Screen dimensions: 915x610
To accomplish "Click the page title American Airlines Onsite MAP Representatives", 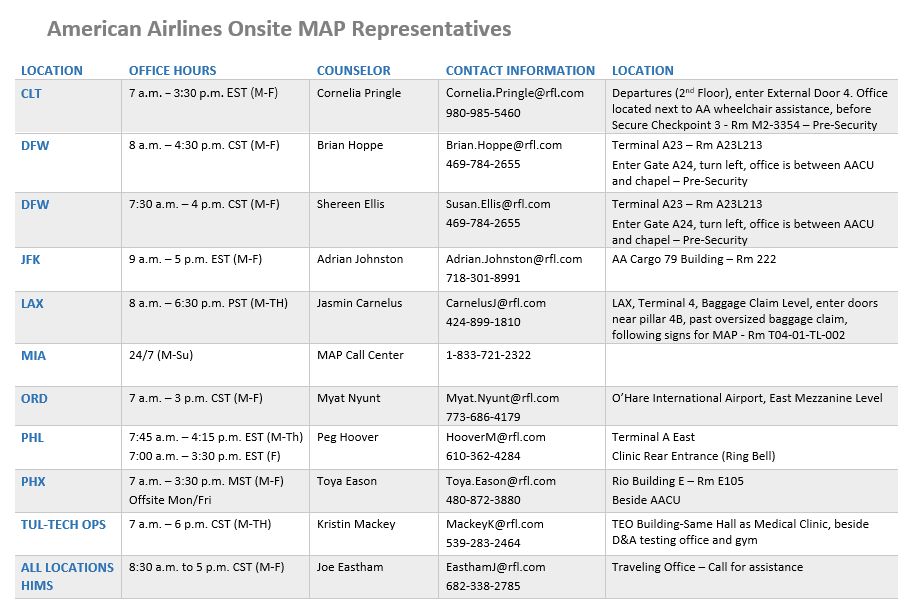I will point(279,29).
